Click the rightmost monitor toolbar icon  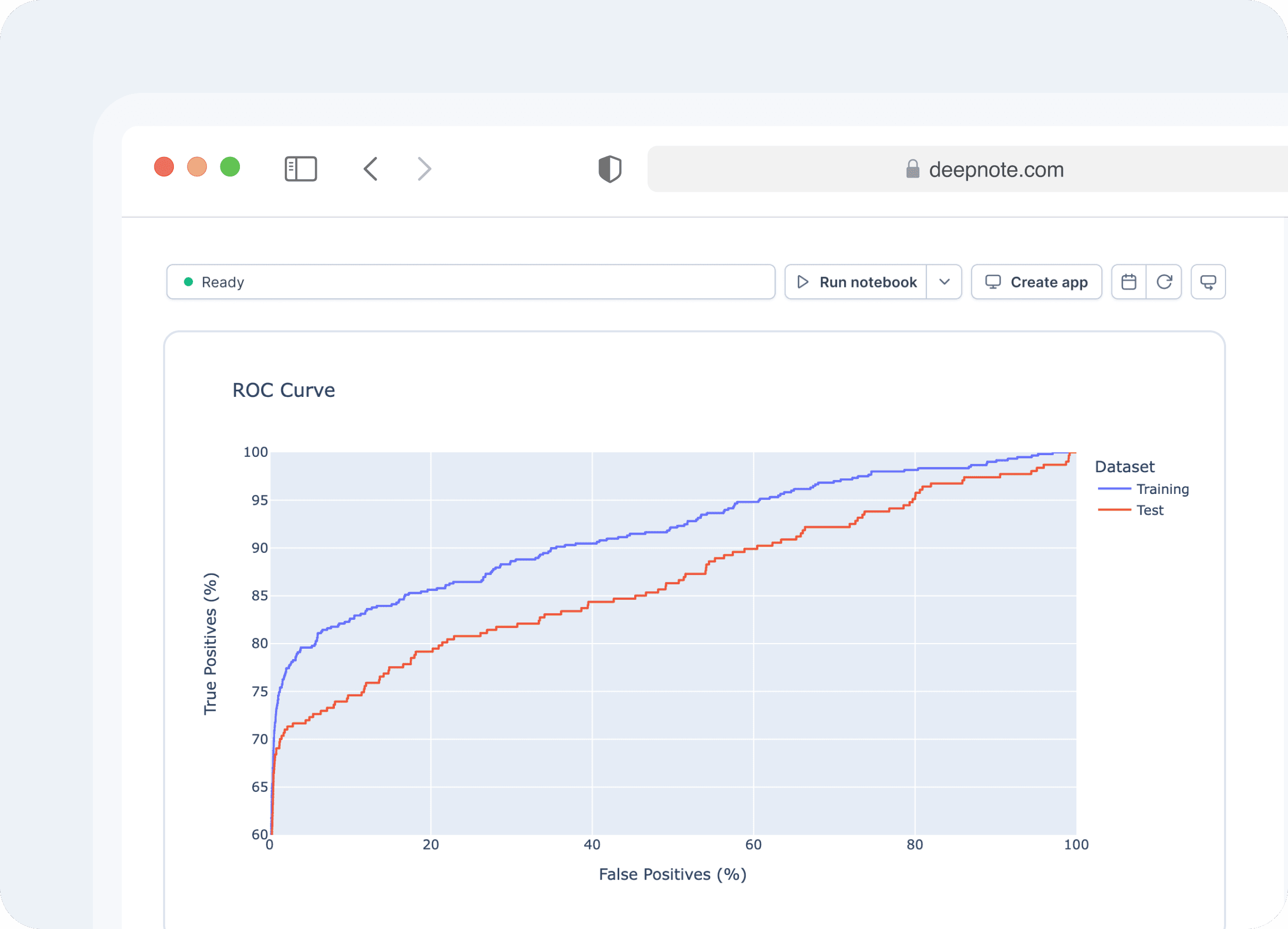tap(1208, 282)
